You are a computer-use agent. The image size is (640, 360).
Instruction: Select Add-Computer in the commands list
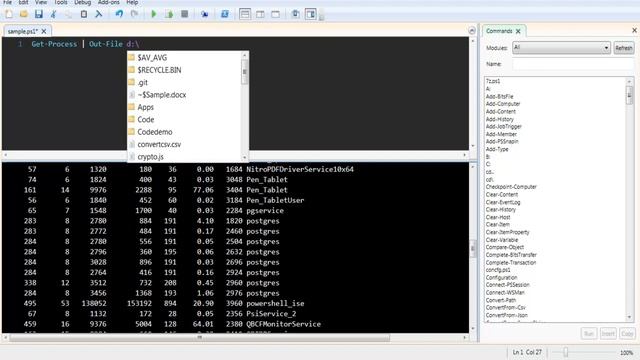click(x=503, y=104)
